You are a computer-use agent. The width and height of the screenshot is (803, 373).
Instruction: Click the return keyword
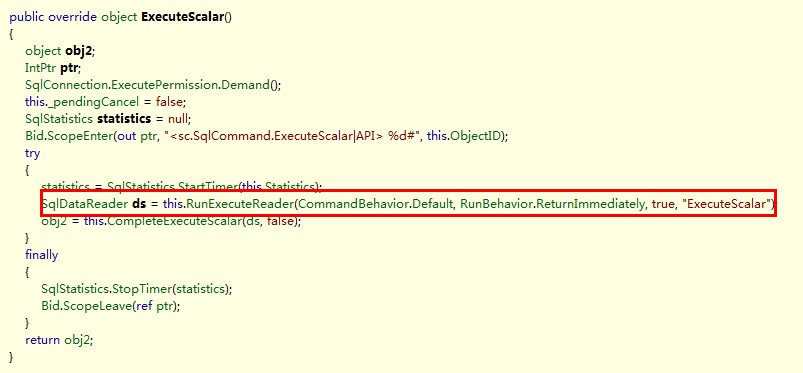coord(42,340)
